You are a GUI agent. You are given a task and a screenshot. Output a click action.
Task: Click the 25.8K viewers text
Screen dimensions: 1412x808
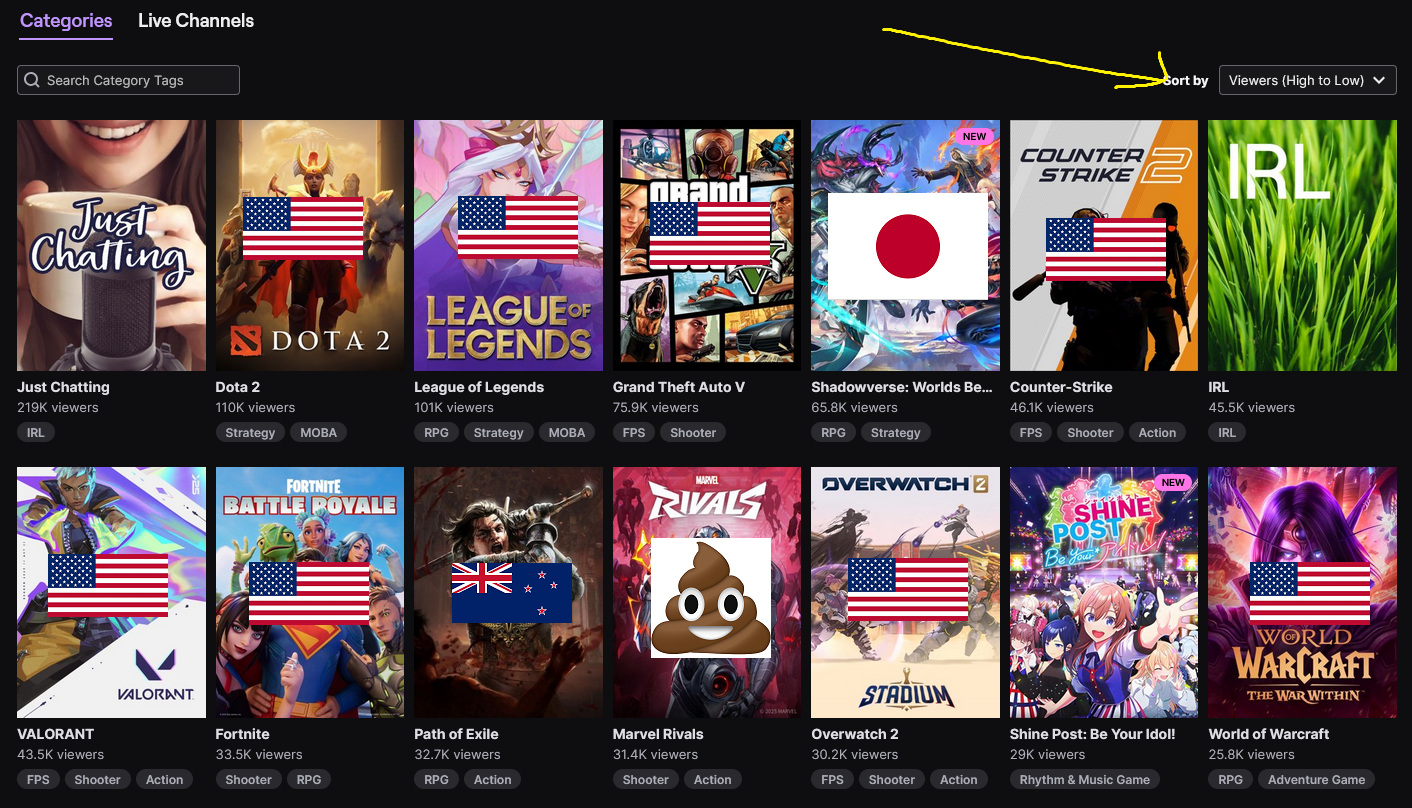1251,755
